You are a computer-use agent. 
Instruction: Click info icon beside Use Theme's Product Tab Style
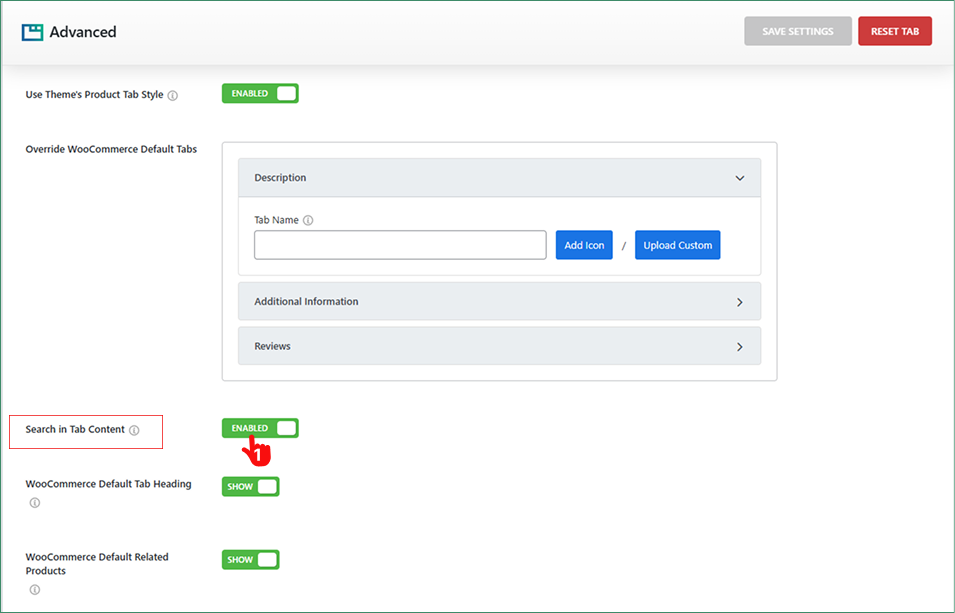[x=173, y=96]
